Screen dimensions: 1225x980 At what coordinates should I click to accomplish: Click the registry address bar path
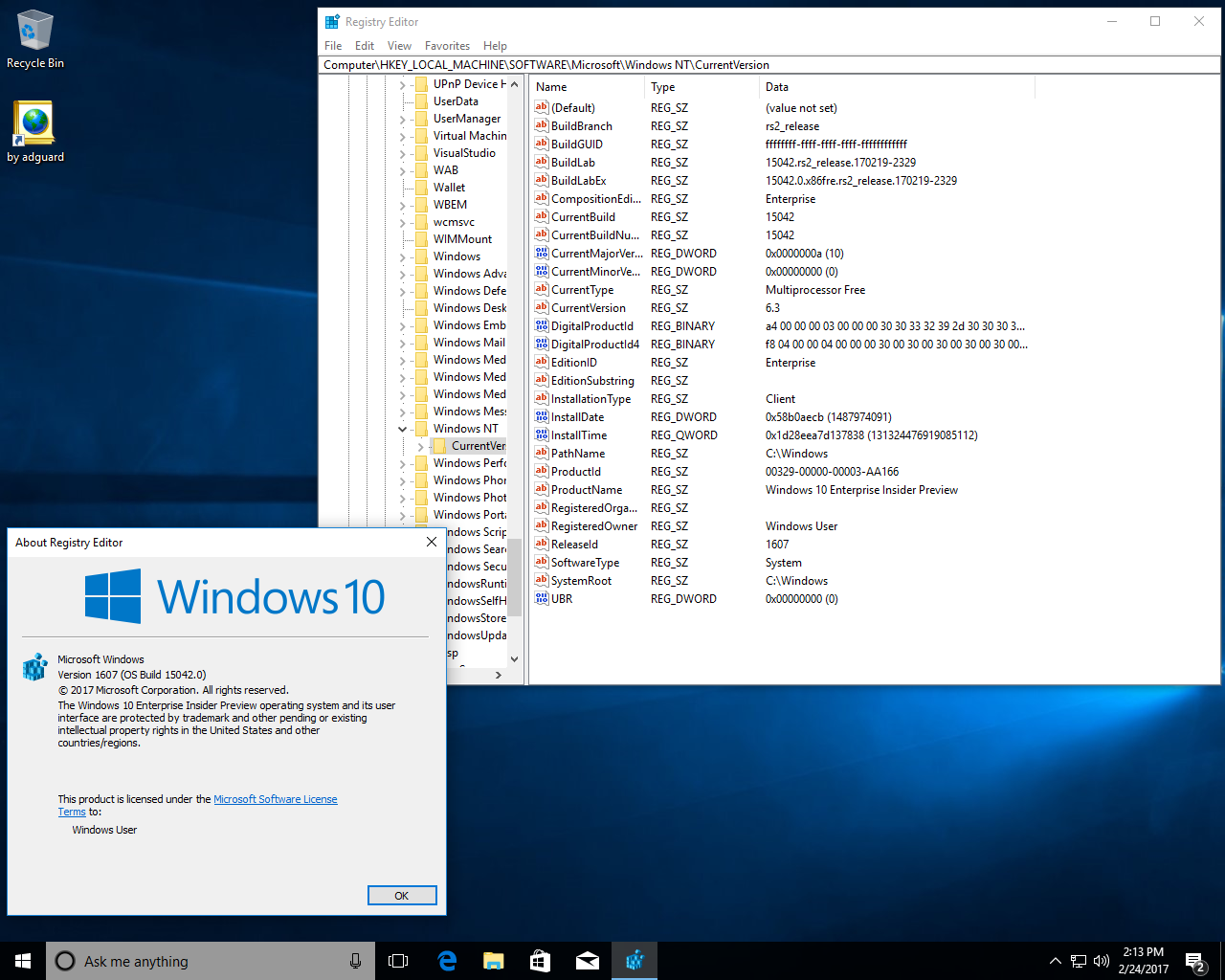pos(769,65)
